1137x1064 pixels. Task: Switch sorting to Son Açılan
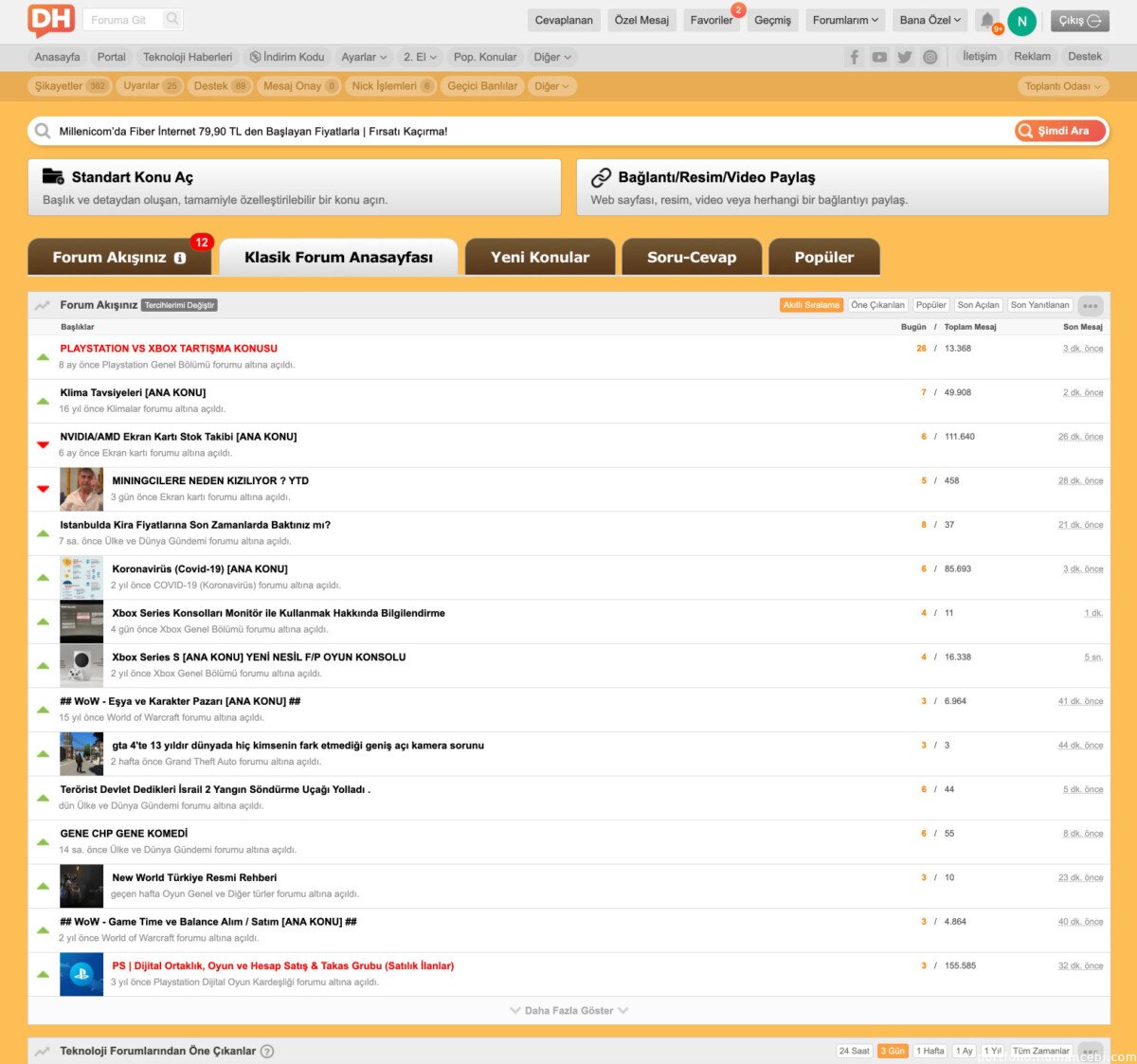(978, 305)
